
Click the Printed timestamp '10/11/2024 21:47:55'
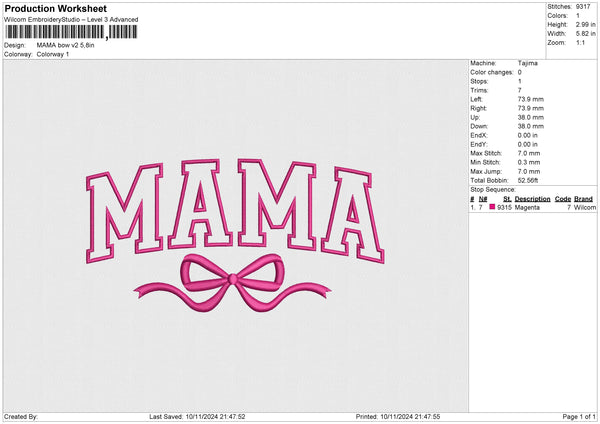click(x=410, y=417)
